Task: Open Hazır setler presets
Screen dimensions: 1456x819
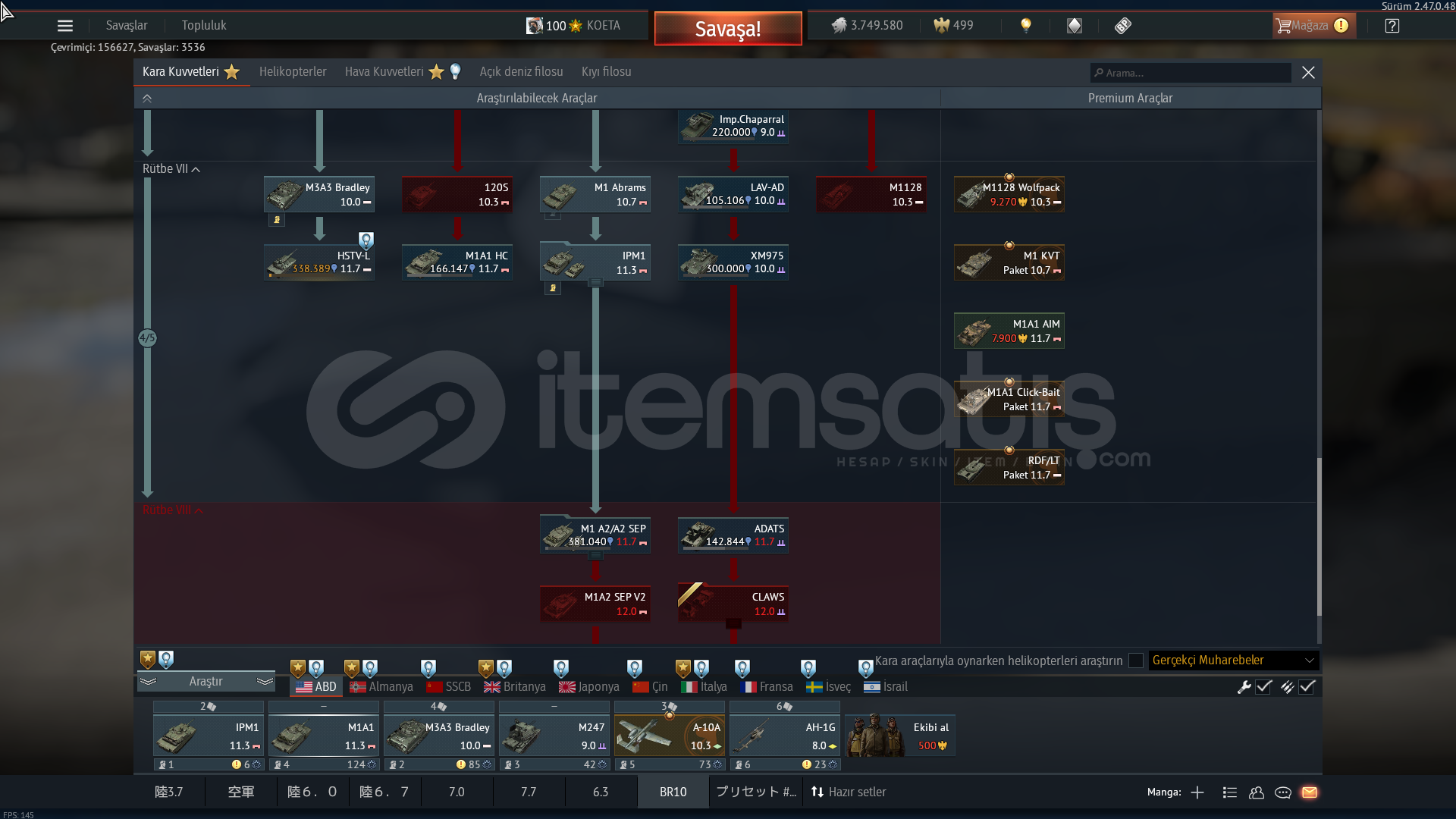Action: point(849,792)
